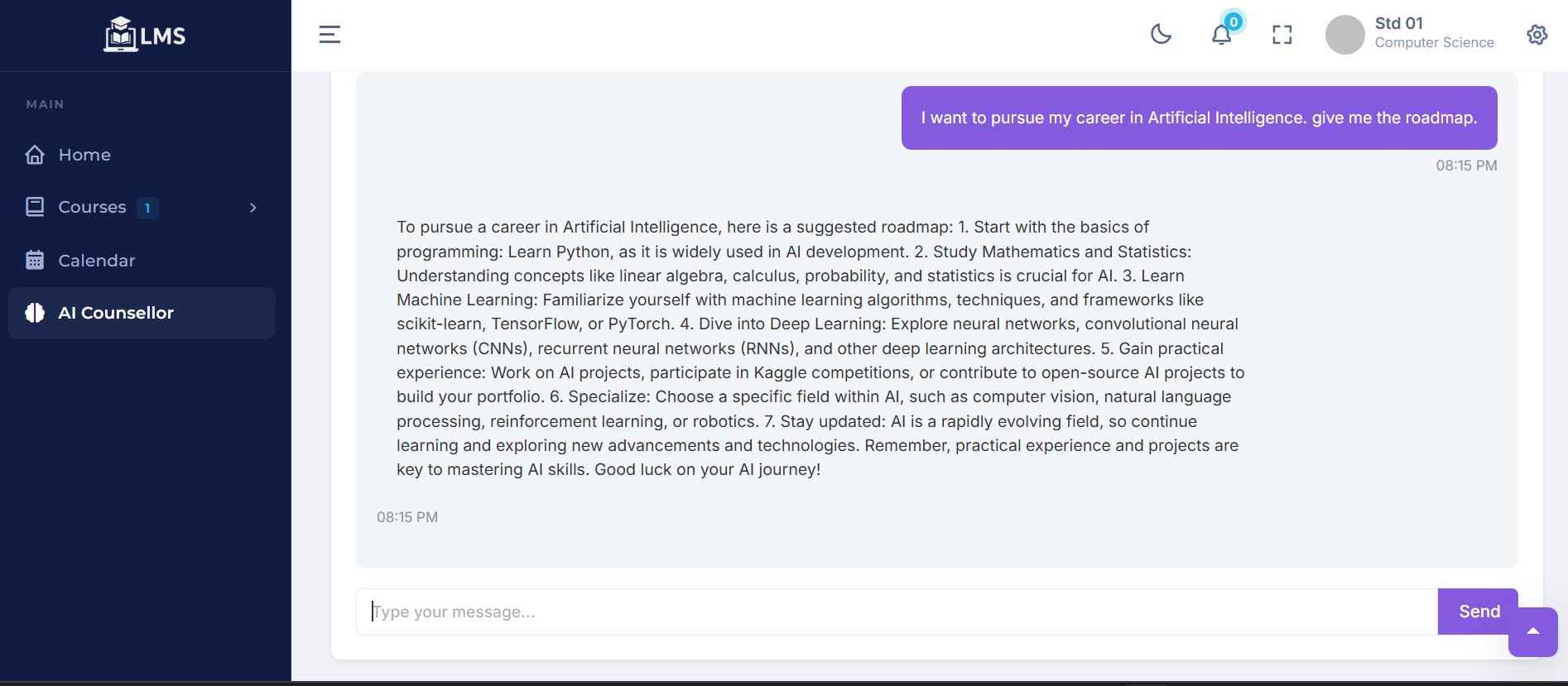
Task: Click the Courses count badge
Action: tap(147, 208)
